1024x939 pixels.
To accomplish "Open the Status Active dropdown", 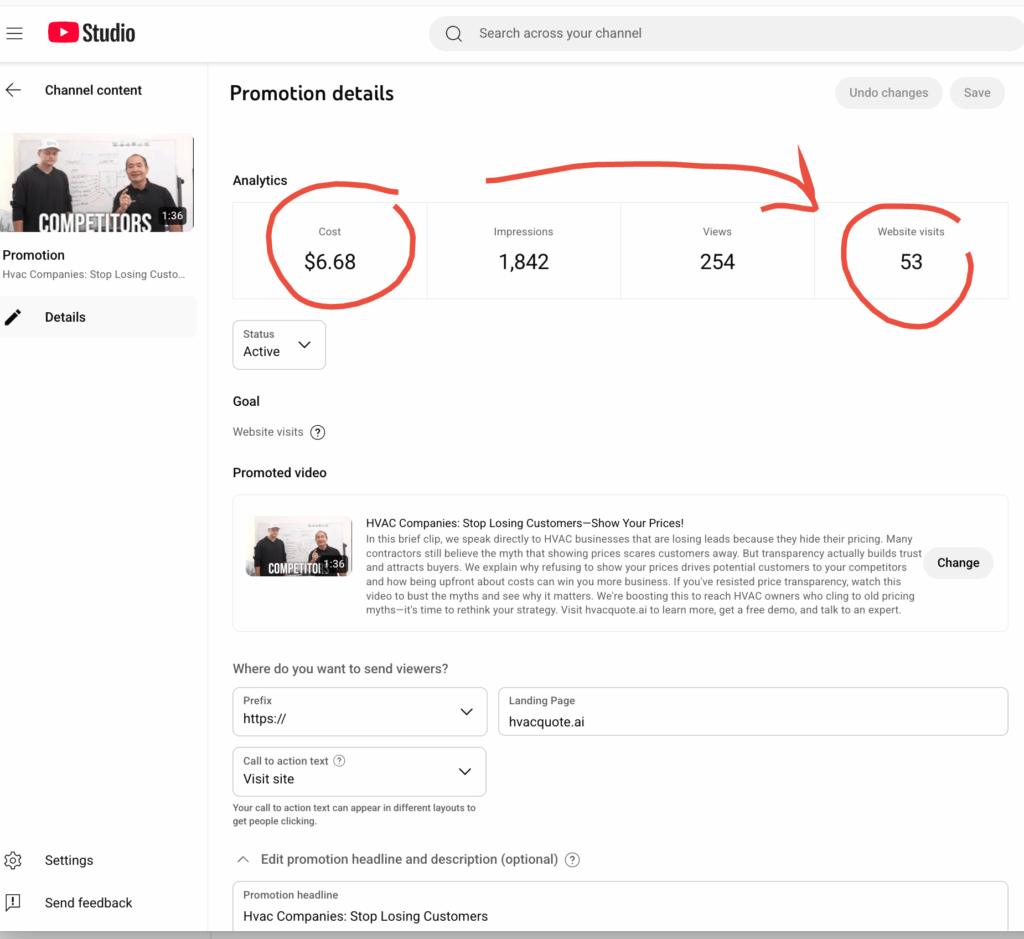I will click(x=278, y=344).
